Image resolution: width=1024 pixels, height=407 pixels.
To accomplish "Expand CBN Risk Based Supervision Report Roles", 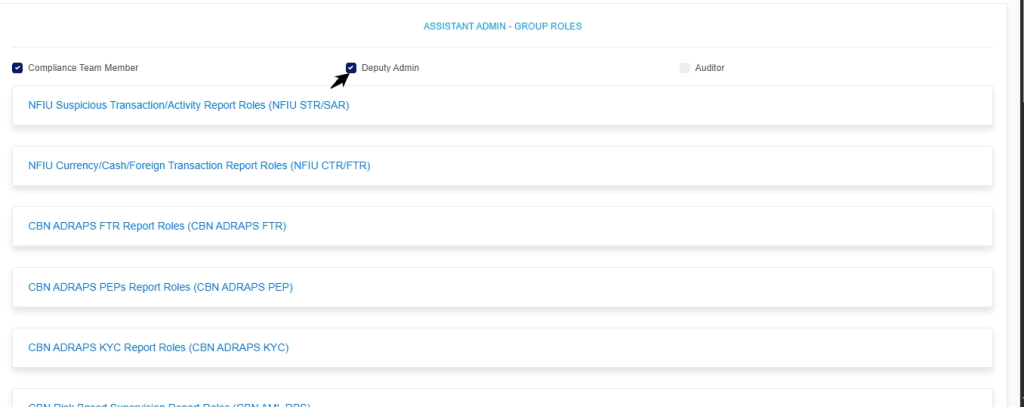I will click(170, 403).
